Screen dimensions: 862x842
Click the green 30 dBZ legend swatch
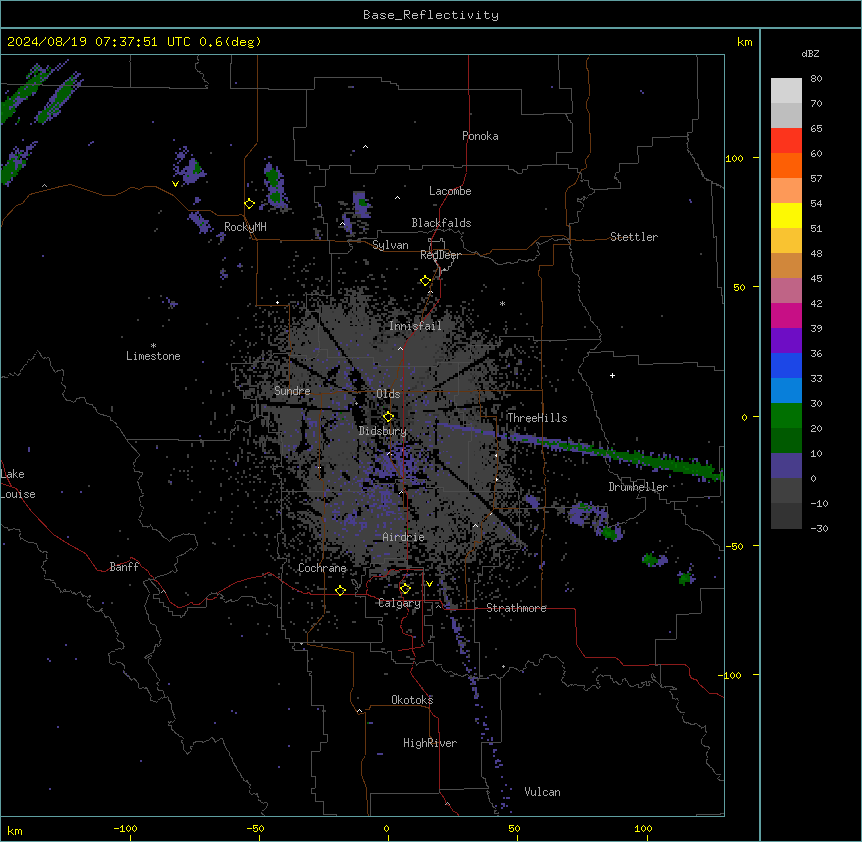[786, 416]
